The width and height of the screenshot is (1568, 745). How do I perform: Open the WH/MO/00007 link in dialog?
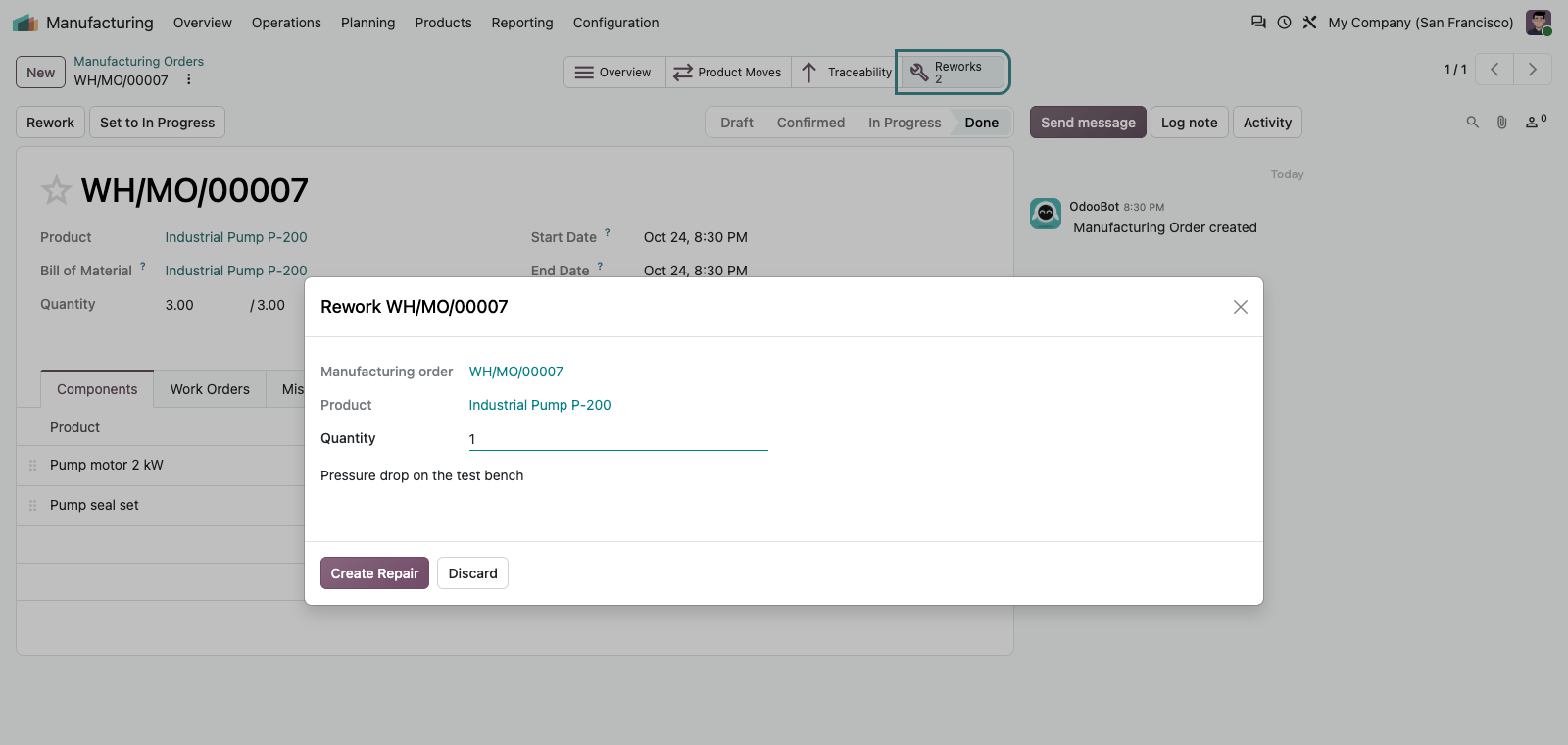pos(515,372)
